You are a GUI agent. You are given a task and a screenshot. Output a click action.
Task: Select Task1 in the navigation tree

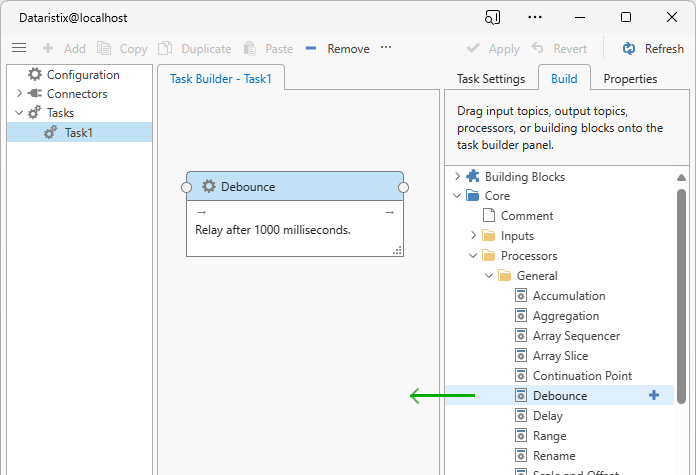point(78,132)
